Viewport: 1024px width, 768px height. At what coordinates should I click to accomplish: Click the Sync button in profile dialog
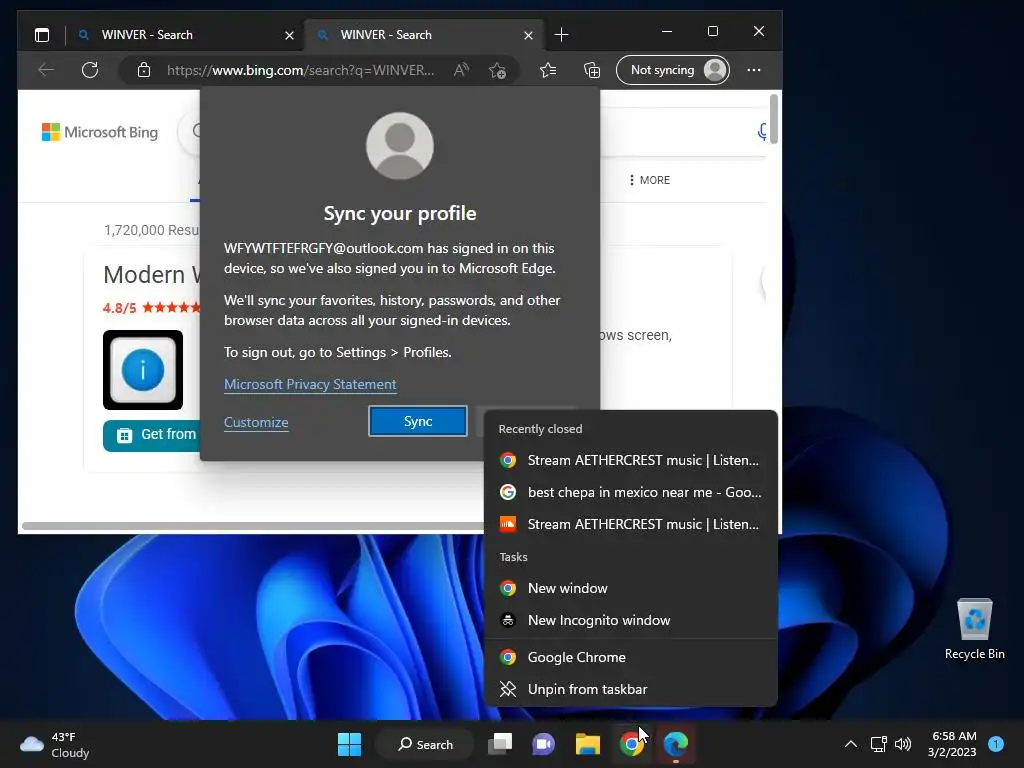tap(418, 421)
